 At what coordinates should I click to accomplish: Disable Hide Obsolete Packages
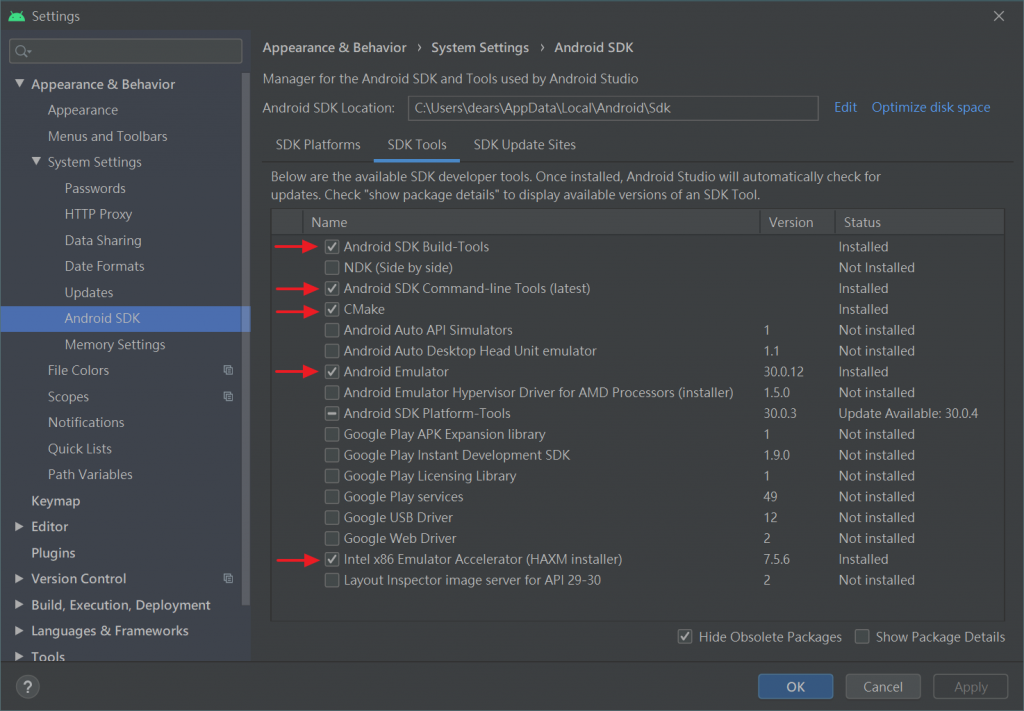(684, 637)
